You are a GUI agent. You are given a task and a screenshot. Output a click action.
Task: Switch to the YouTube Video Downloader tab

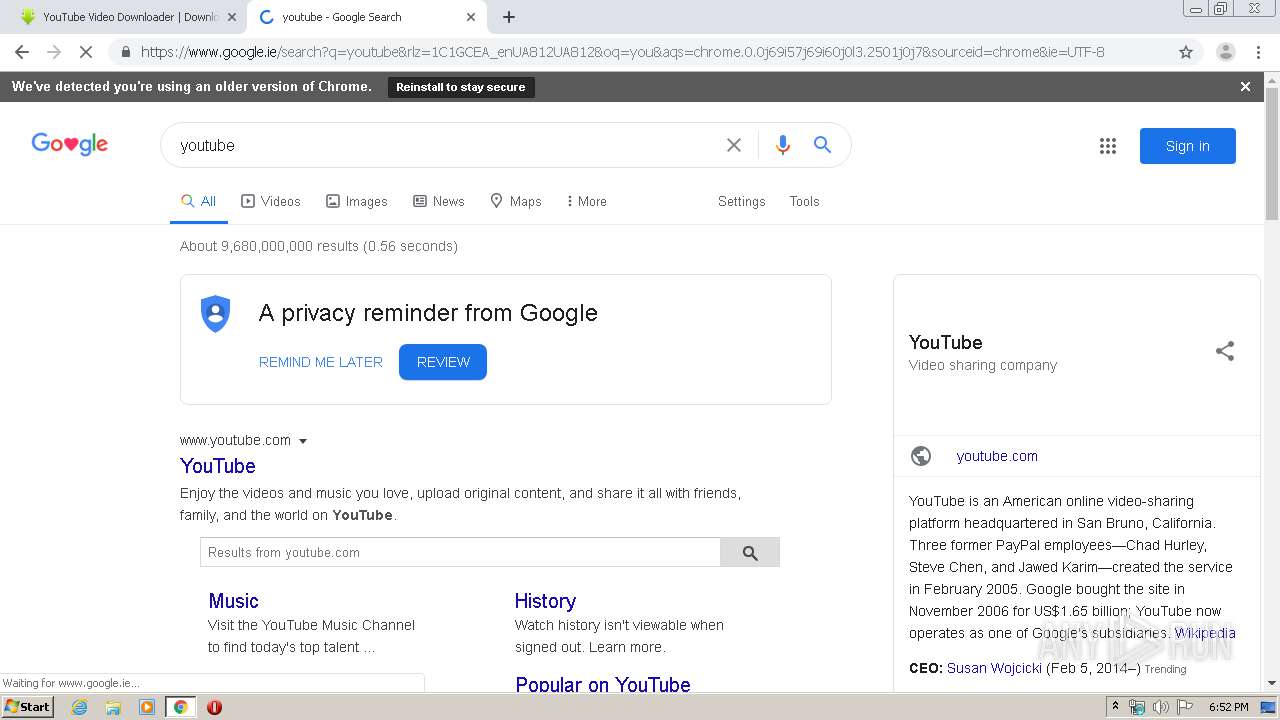click(x=122, y=17)
